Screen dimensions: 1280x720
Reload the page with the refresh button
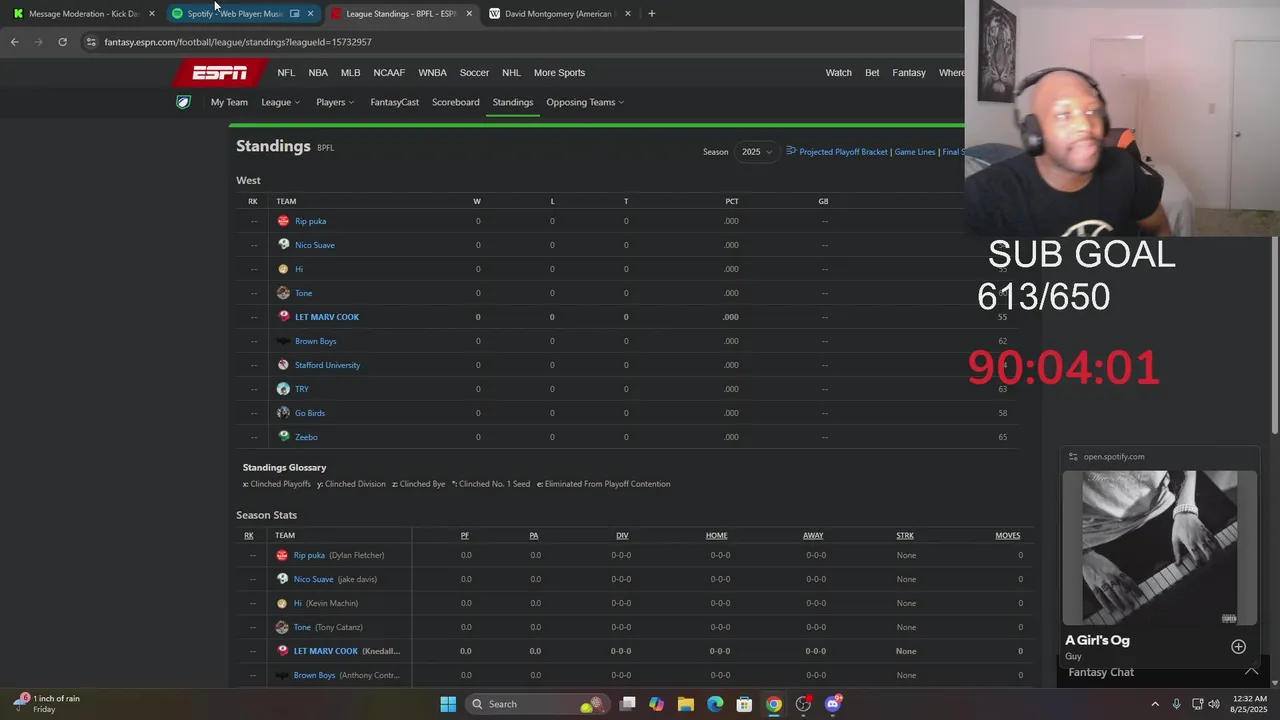(x=62, y=42)
